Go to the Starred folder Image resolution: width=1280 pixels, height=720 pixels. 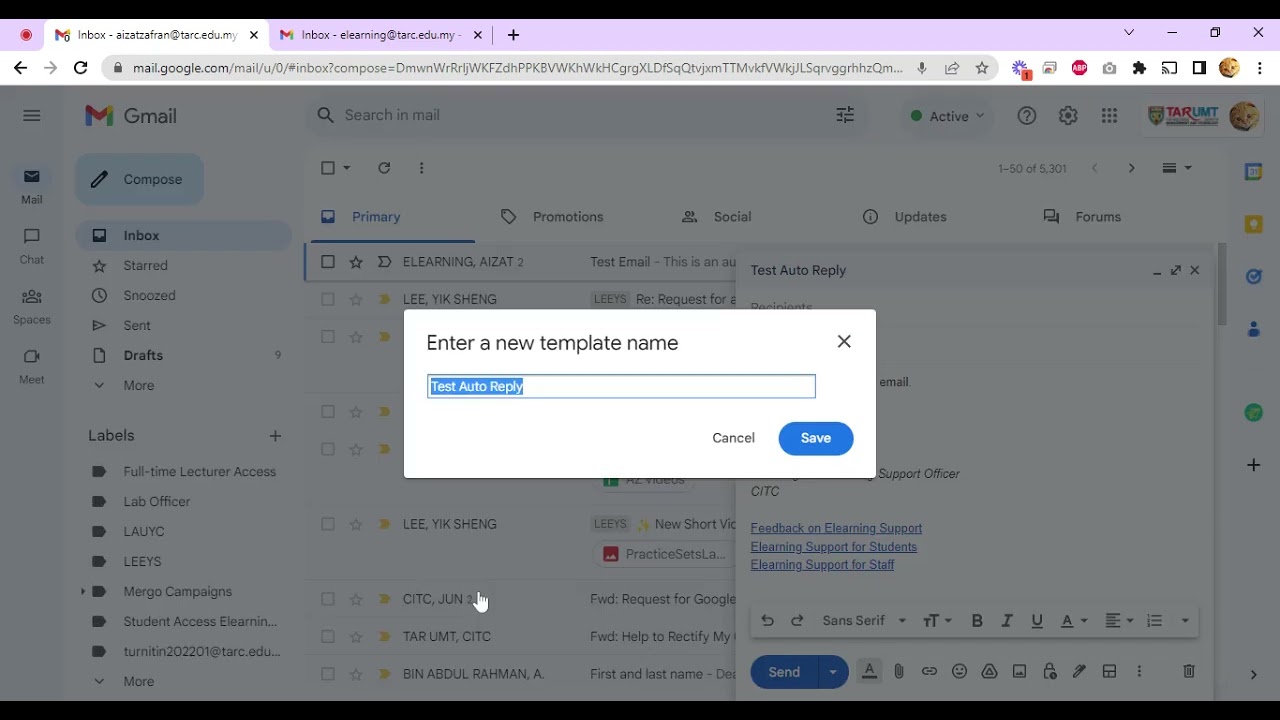click(x=145, y=265)
